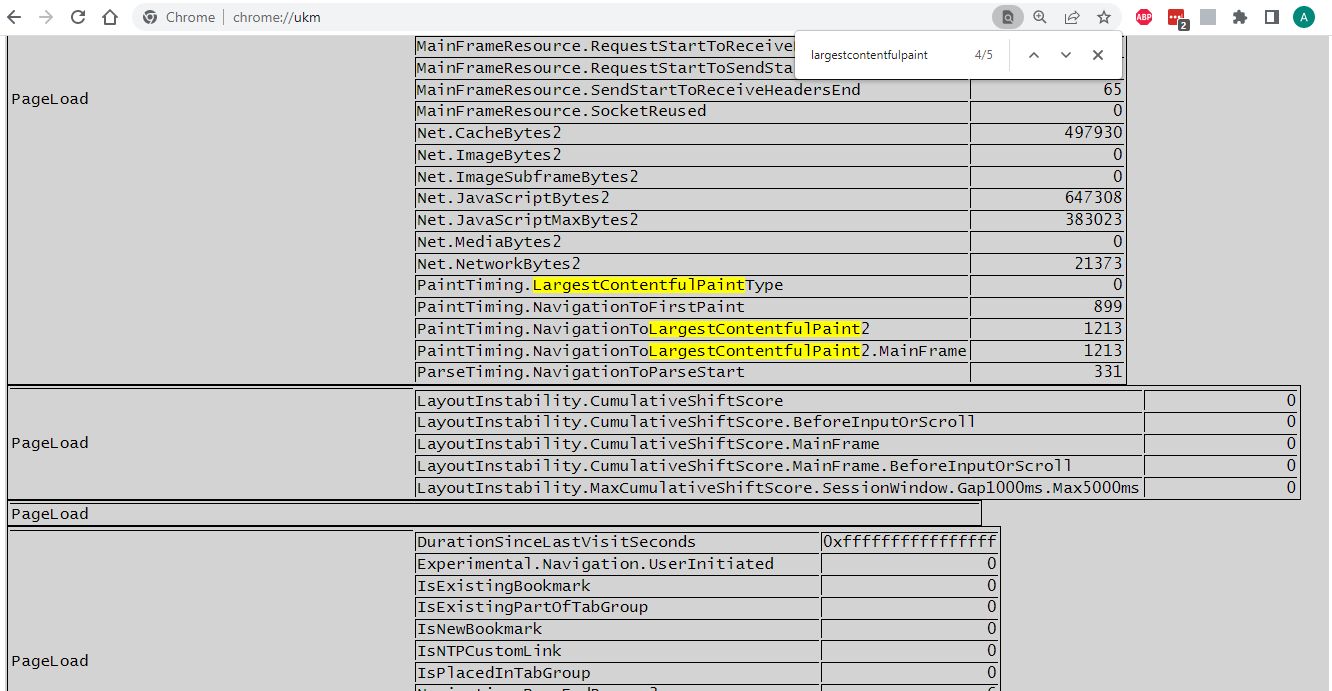Open the Extensions puzzle menu
This screenshot has height=691, width=1332.
1240,17
